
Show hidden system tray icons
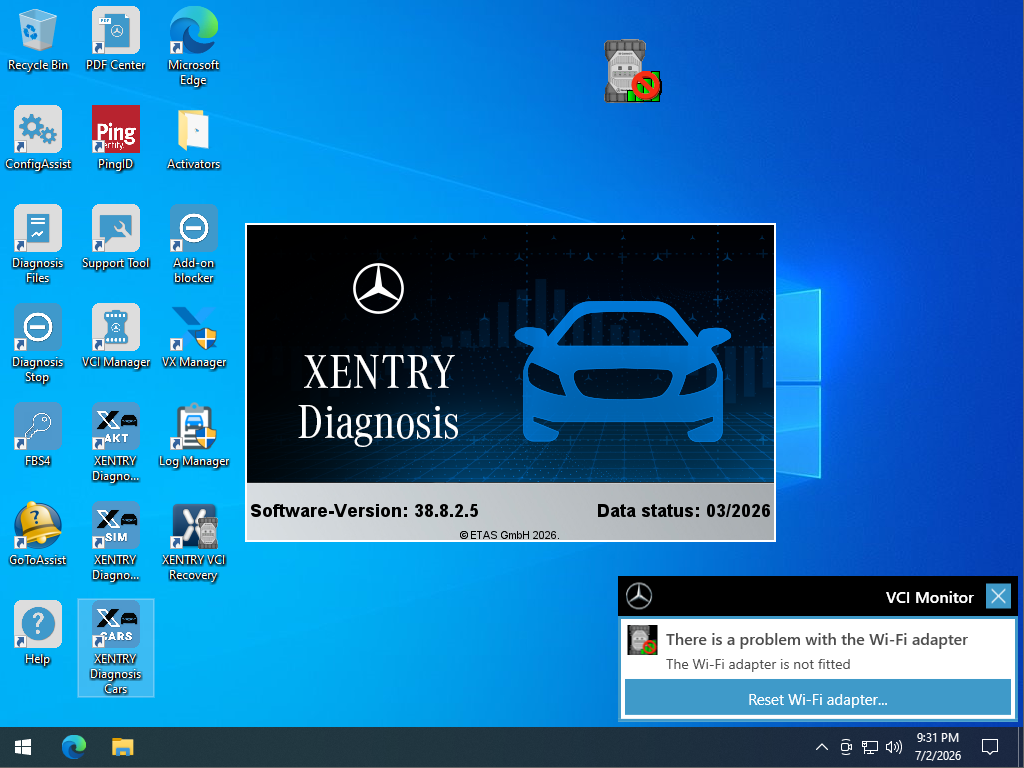click(822, 747)
